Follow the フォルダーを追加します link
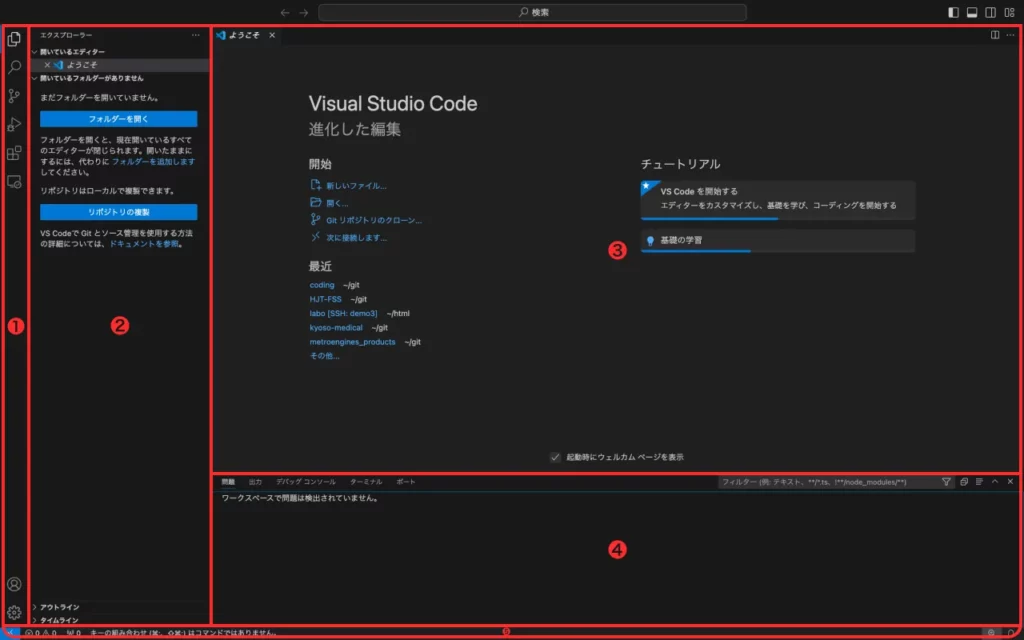The width and height of the screenshot is (1024, 640). [153, 161]
